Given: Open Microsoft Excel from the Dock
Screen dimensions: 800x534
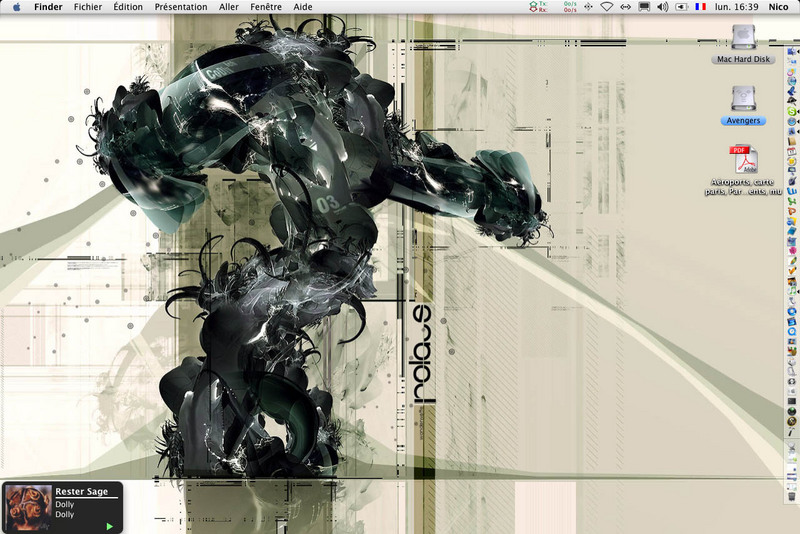Looking at the screenshot, I should pyautogui.click(x=791, y=201).
